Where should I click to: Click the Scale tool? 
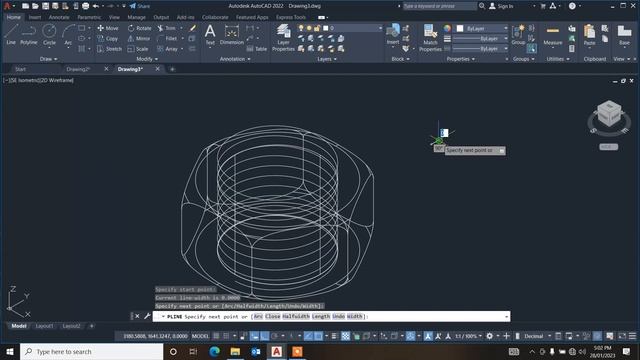[x=138, y=49]
